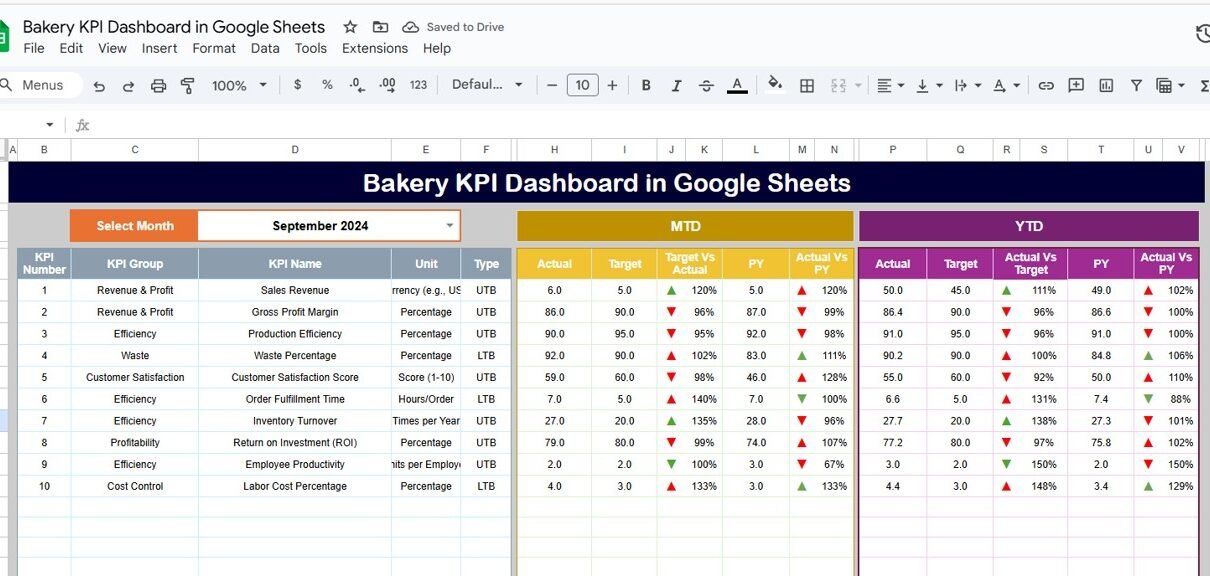The height and width of the screenshot is (576, 1210).
Task: Click the Undo arrow icon
Action: [x=99, y=86]
